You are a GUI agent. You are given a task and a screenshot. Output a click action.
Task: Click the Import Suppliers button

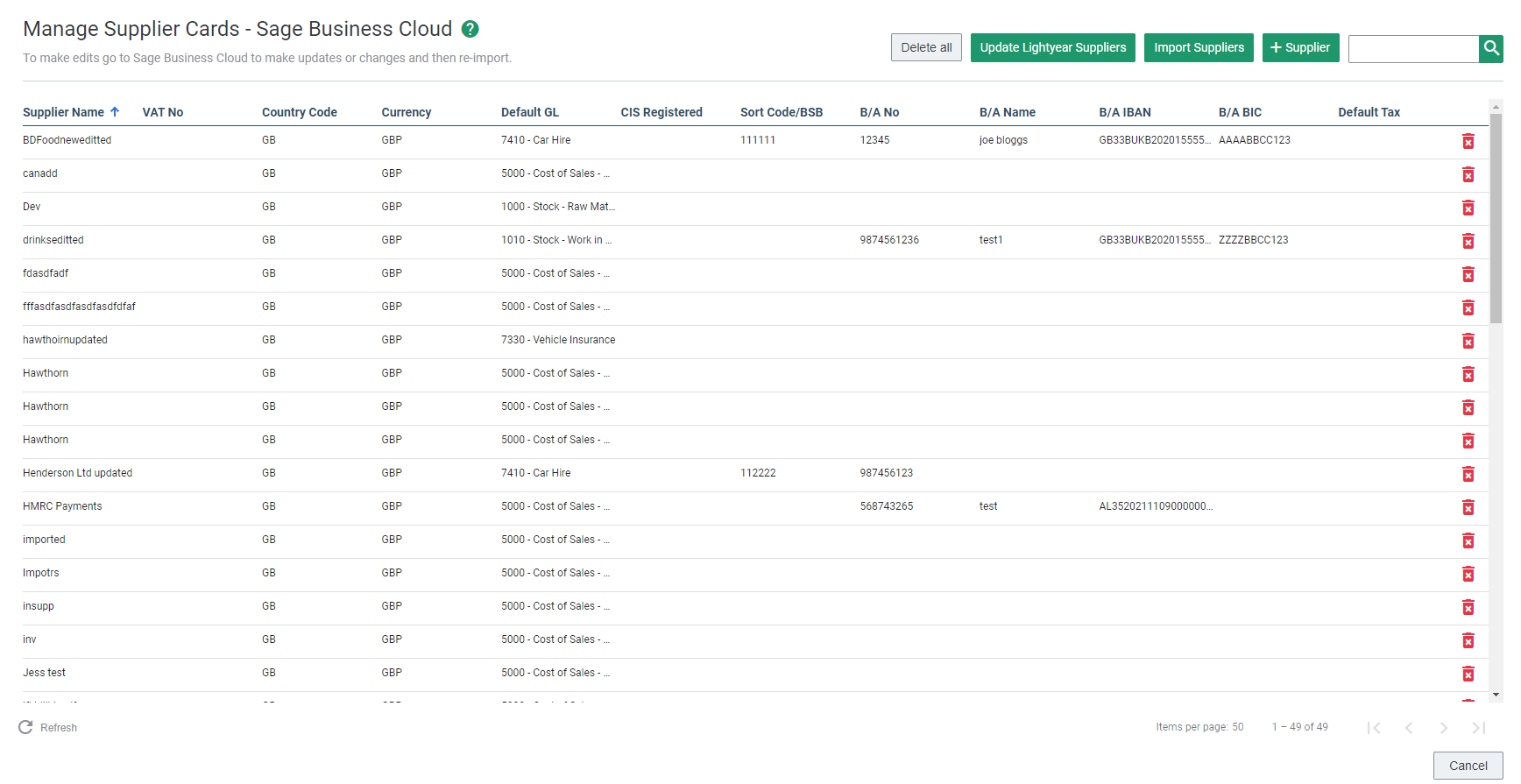[x=1199, y=47]
